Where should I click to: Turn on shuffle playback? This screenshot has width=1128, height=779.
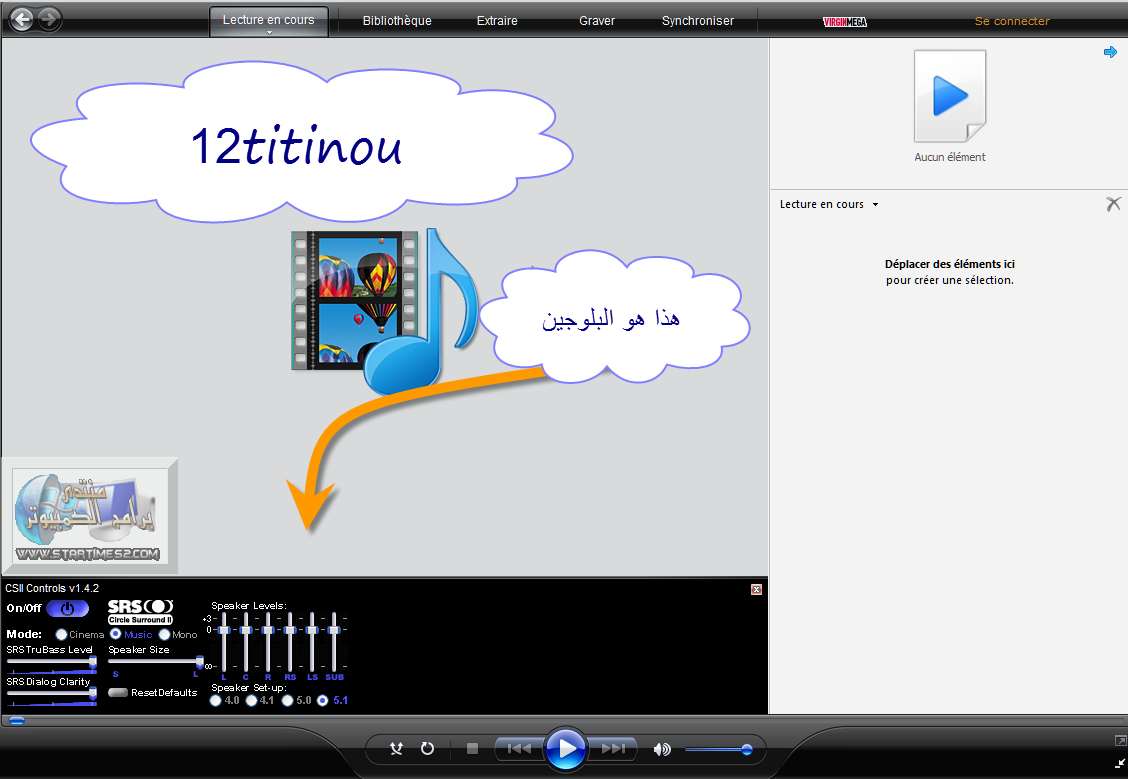click(397, 748)
